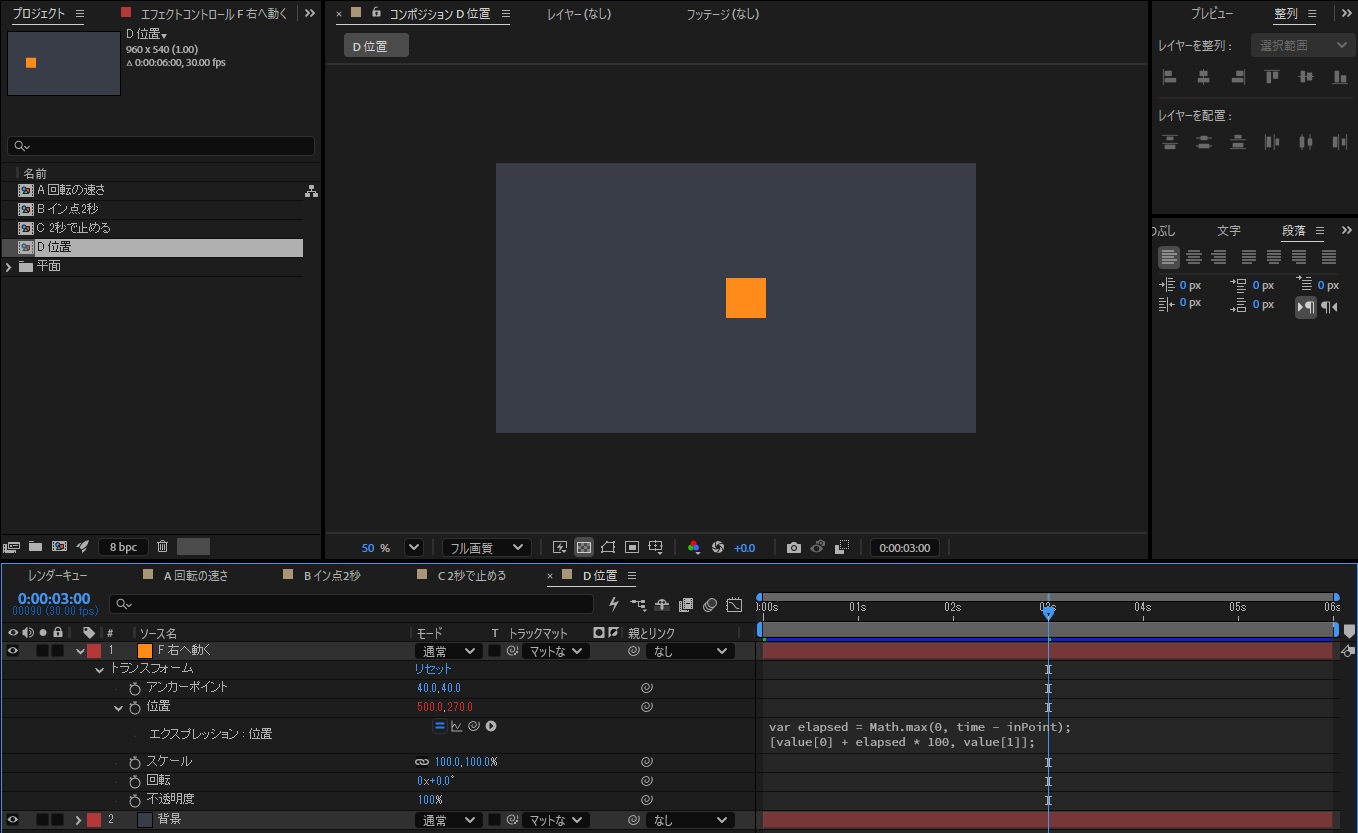Click the 0:00:03:00 timecode in the viewer
1358x833 pixels.
point(904,548)
